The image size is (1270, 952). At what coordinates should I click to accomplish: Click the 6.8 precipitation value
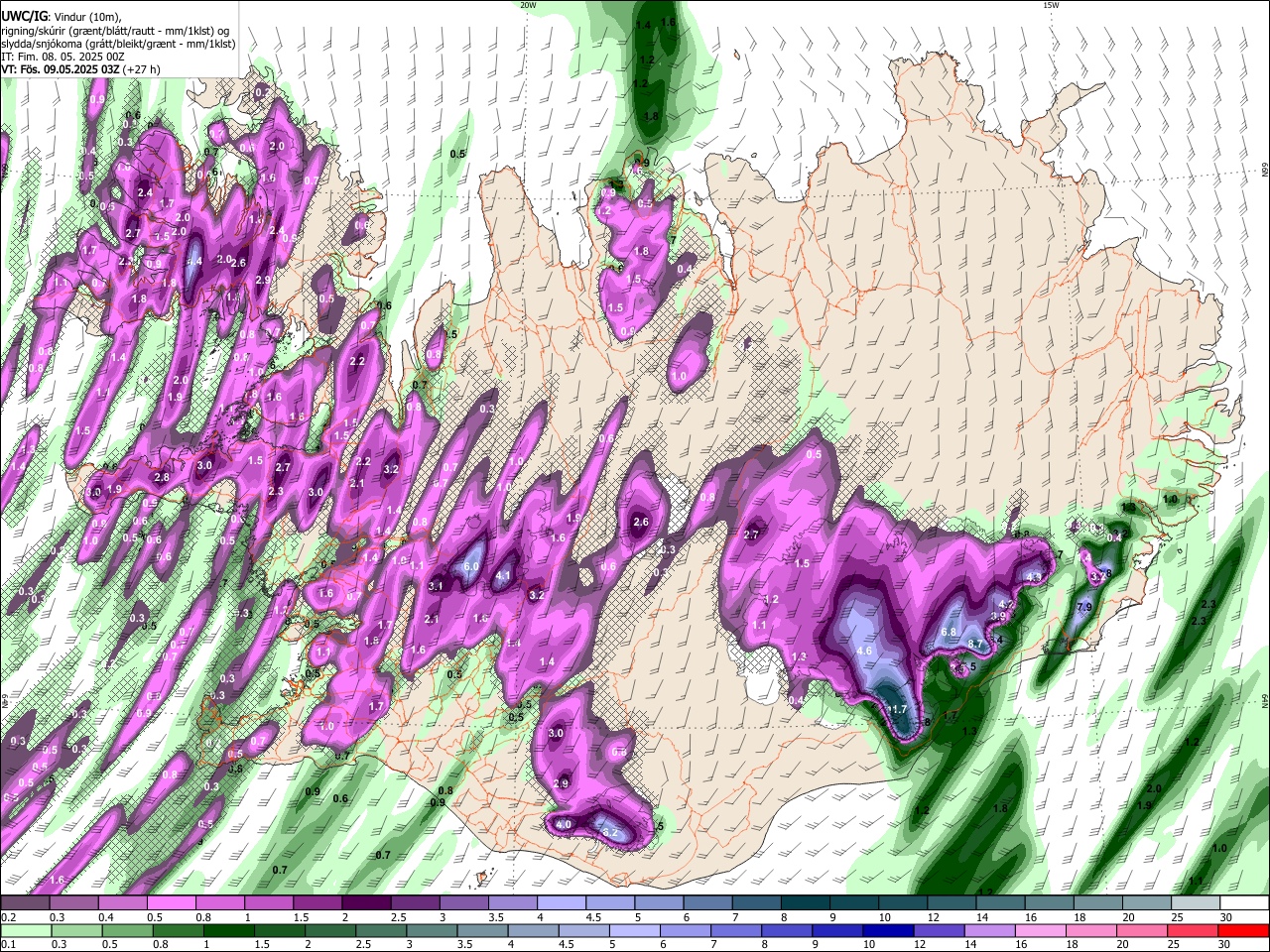pos(949,632)
